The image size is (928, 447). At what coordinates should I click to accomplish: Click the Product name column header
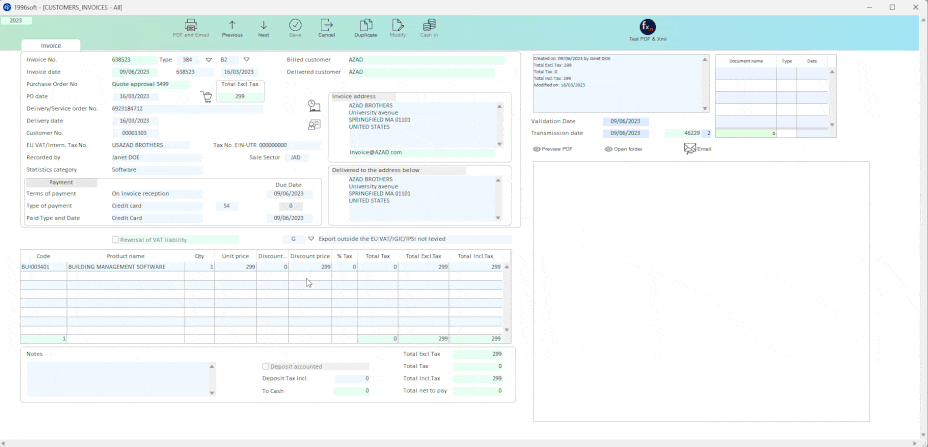[125, 256]
